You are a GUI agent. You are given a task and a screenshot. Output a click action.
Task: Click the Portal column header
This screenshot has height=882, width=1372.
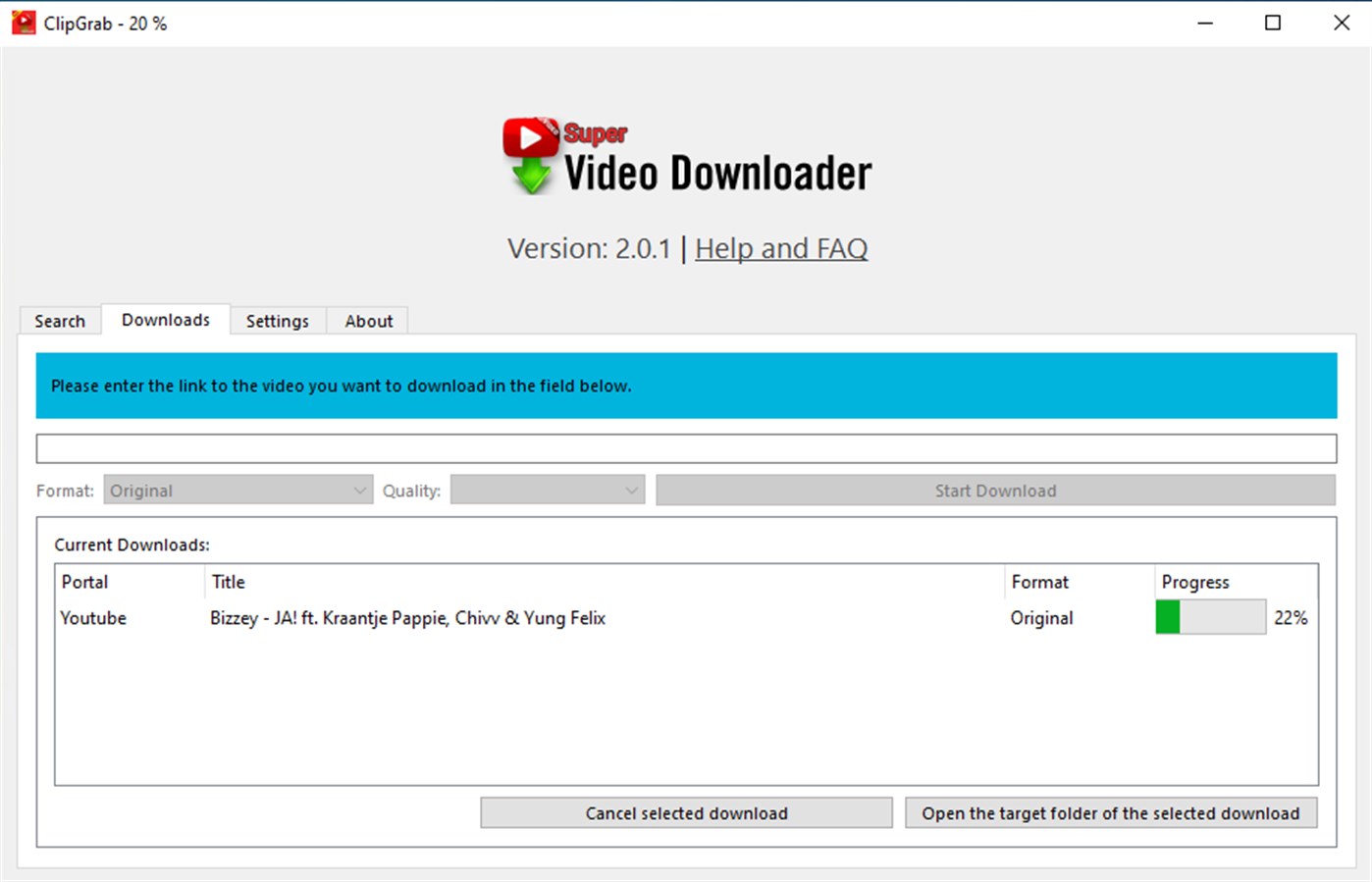point(130,582)
